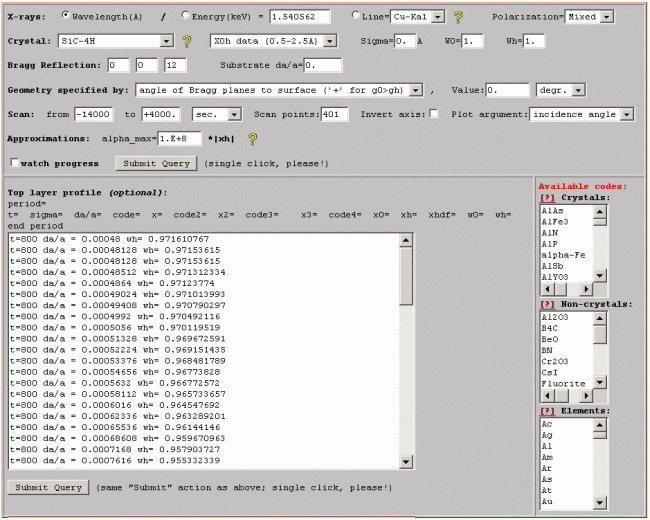
Task: Enable the watch progress checkbox
Action: (15, 162)
